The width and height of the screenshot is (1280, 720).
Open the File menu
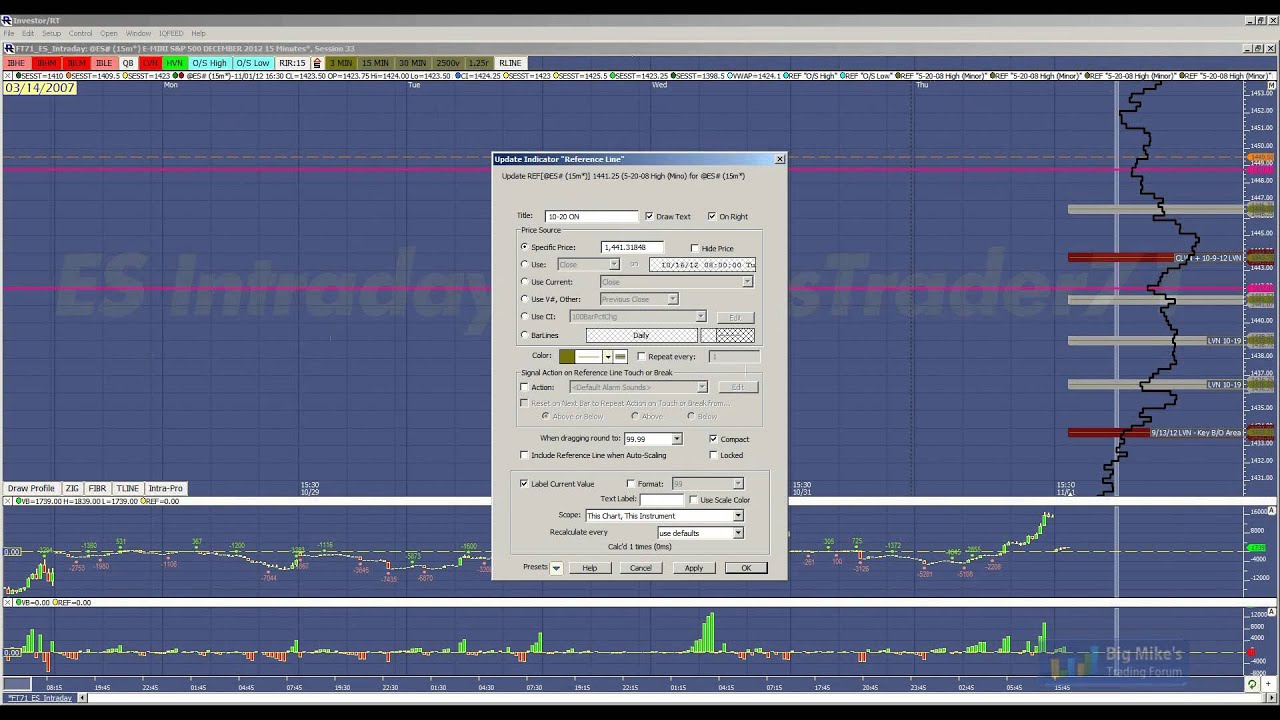pos(9,34)
